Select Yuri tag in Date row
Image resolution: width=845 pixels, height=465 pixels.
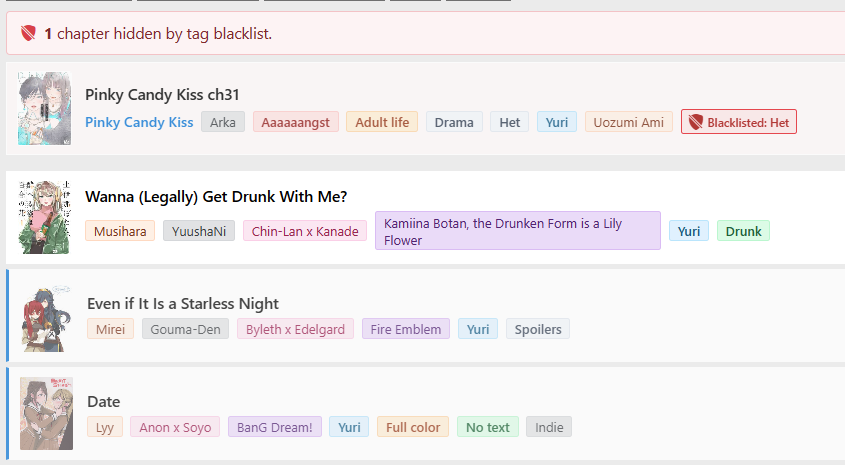click(x=349, y=427)
